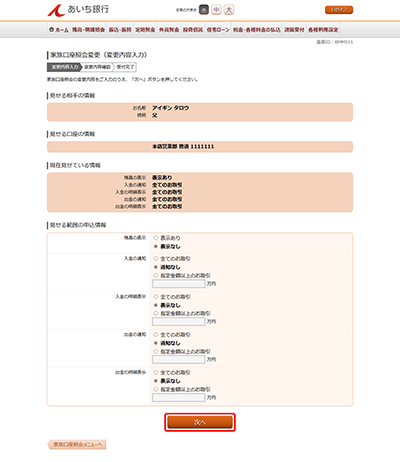Set font size to 中 (medium)

coord(216,10)
